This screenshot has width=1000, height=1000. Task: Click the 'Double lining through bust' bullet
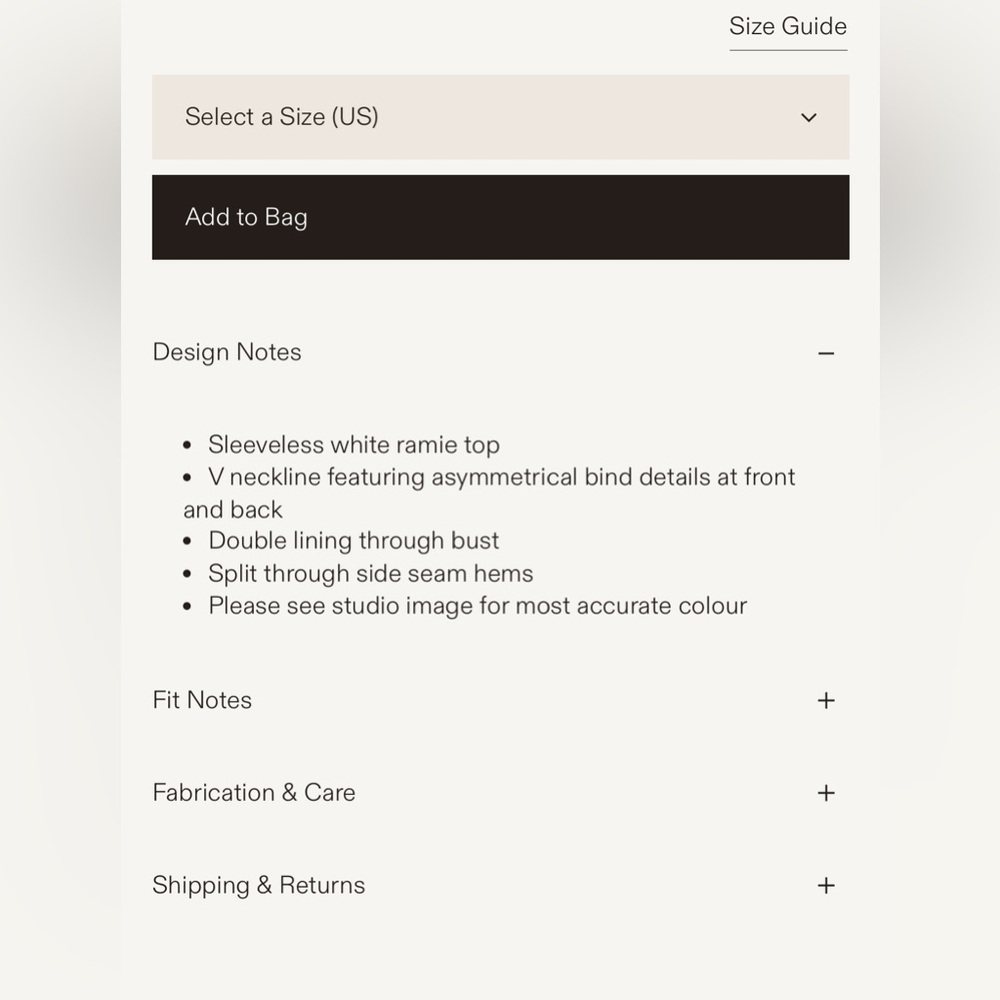pos(353,541)
